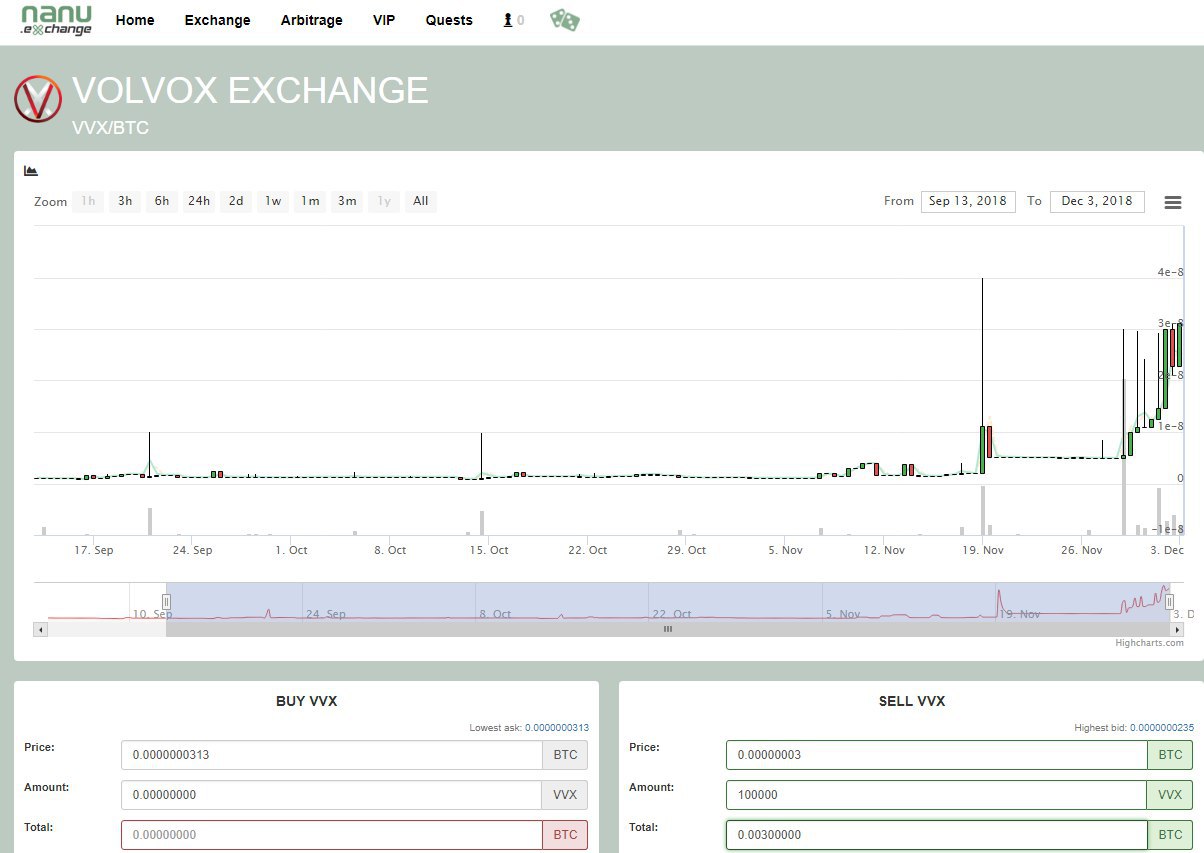Set chart zoom to 1w
Screen dimensions: 1204x853
tap(273, 201)
